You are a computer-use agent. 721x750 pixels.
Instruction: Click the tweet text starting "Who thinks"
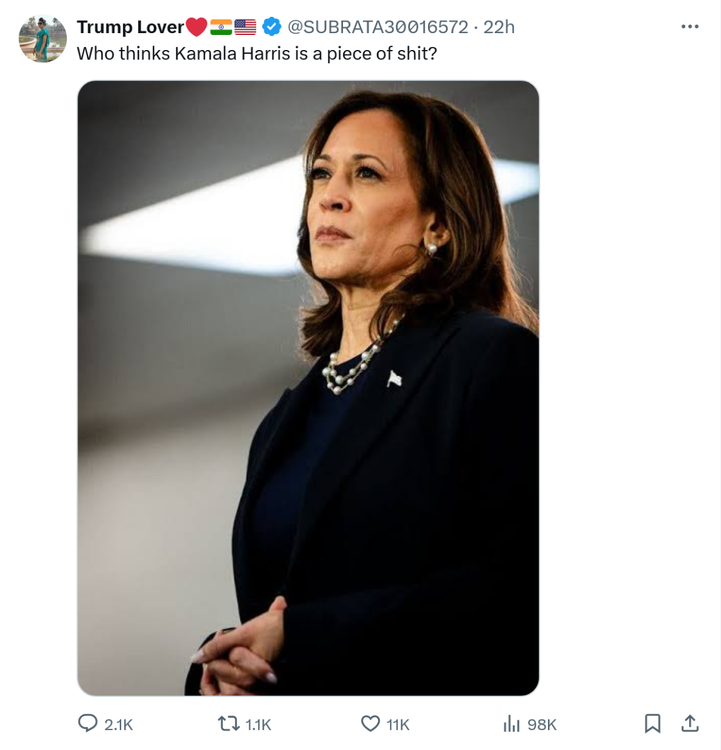(x=257, y=53)
